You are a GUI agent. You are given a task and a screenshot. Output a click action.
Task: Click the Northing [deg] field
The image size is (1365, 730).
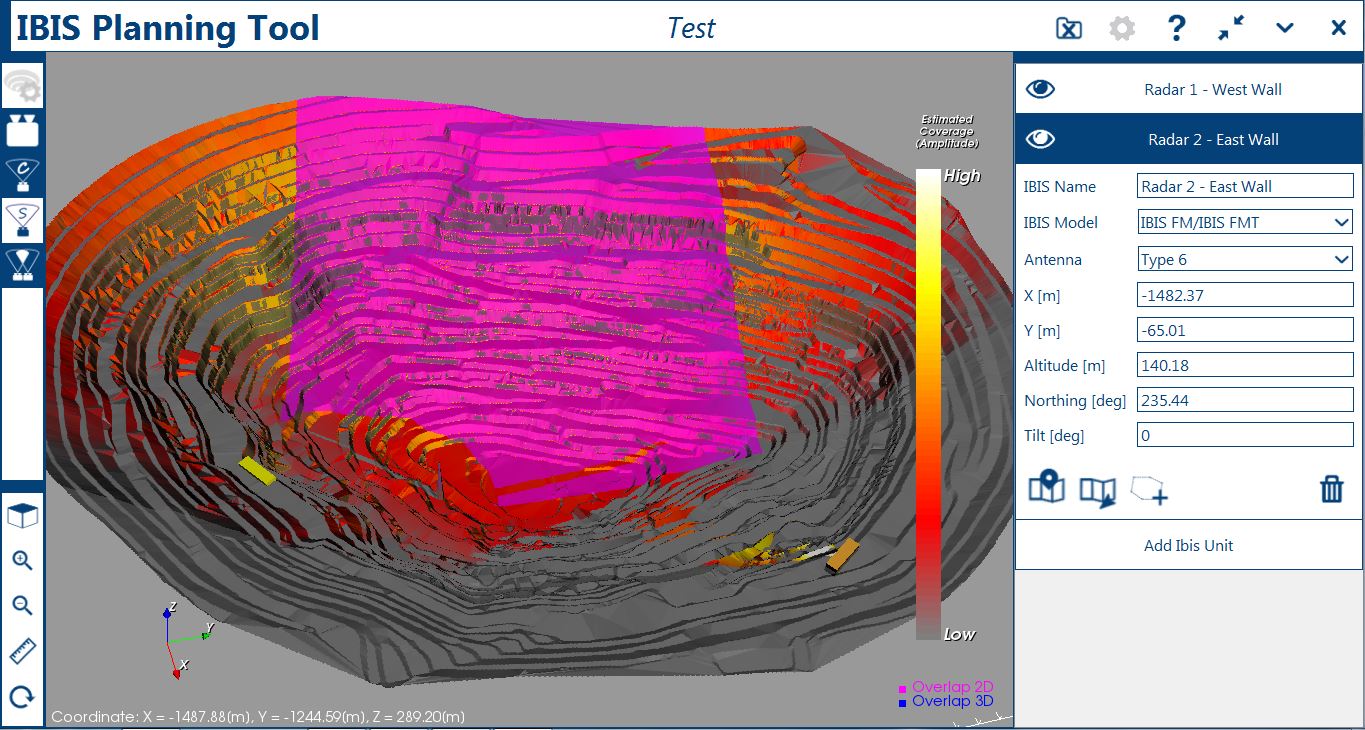[1245, 400]
